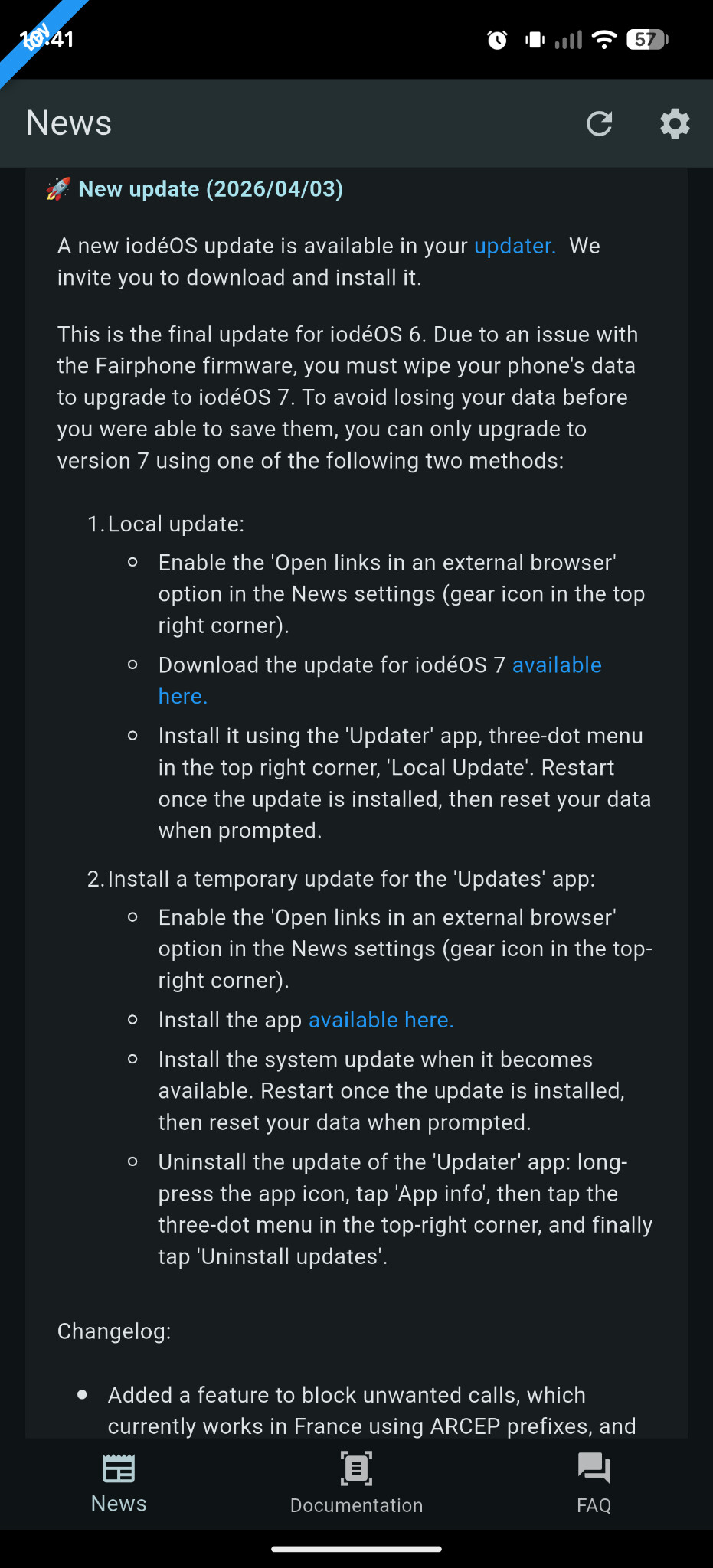The height and width of the screenshot is (1568, 713).
Task: Tap the FAQ chat bubbles icon
Action: point(594,1468)
